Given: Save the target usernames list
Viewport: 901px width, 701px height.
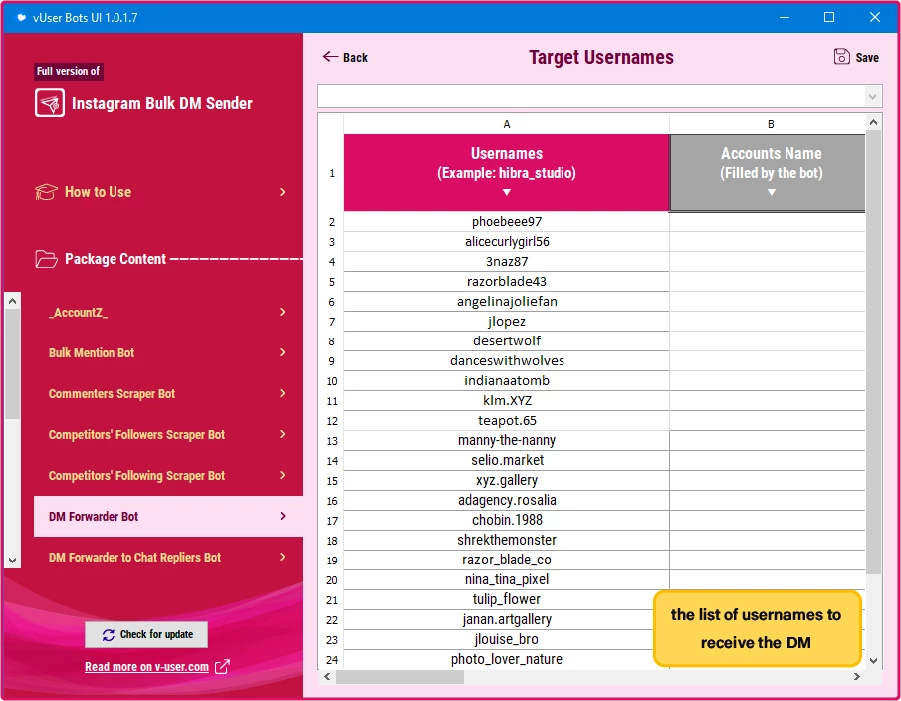Looking at the screenshot, I should 856,57.
